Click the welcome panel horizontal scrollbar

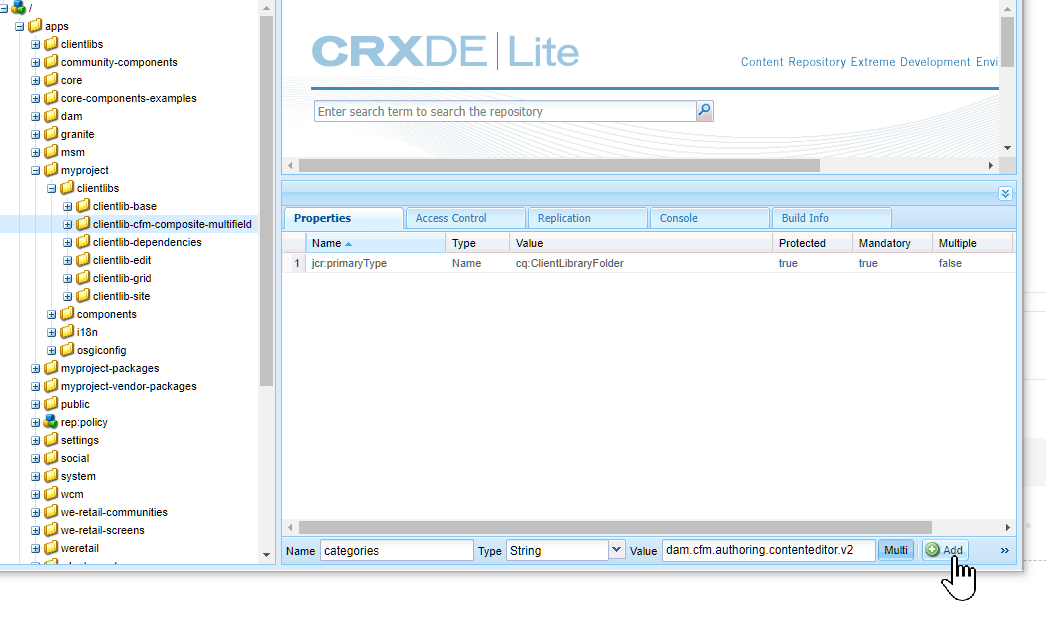[x=559, y=165]
